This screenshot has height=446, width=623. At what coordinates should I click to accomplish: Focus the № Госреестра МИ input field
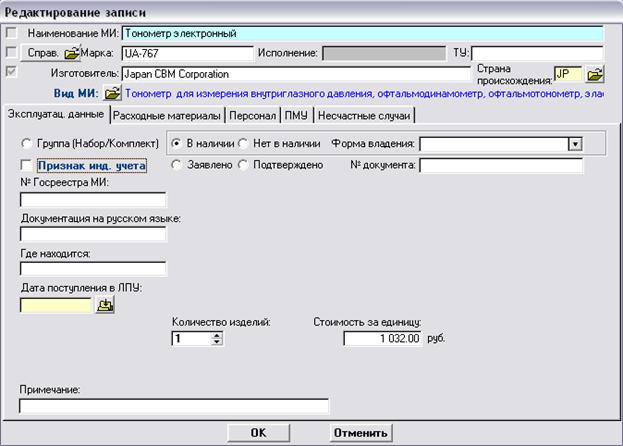(x=92, y=200)
